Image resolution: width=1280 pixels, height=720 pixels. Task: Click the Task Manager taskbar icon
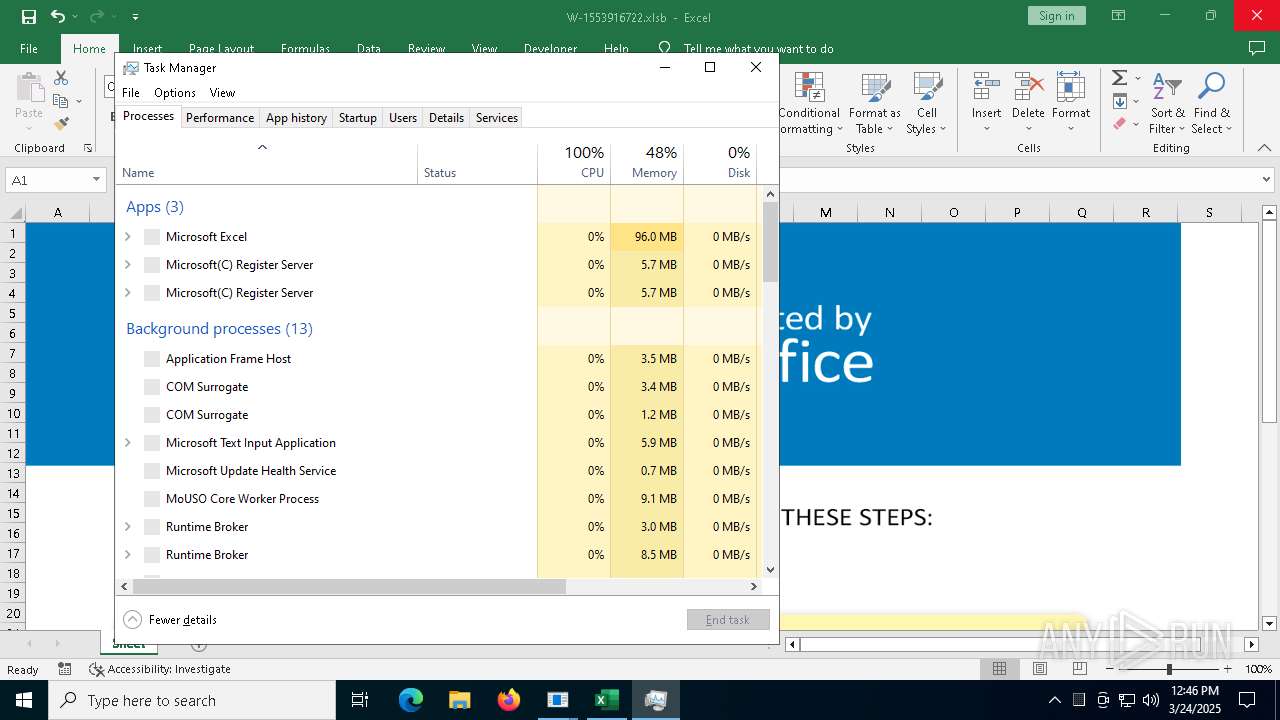tap(656, 700)
